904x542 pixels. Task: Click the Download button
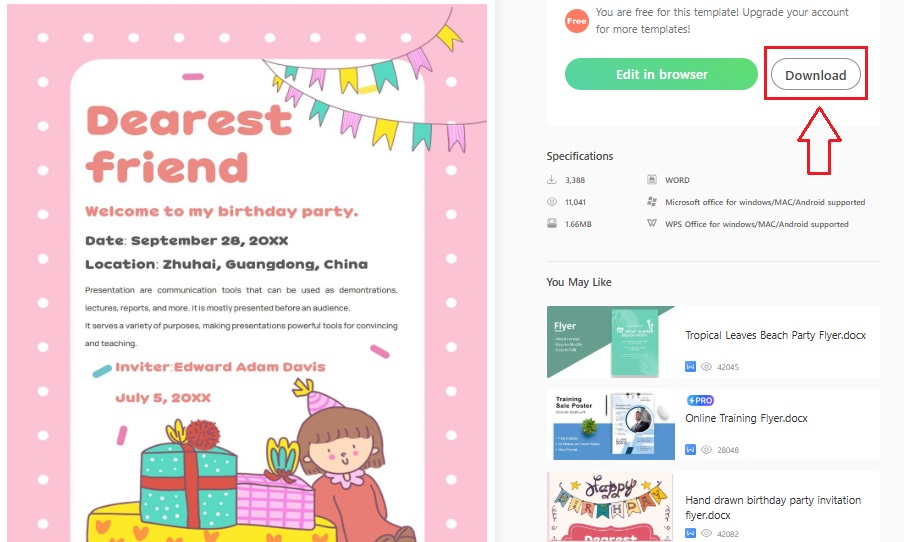(x=815, y=74)
